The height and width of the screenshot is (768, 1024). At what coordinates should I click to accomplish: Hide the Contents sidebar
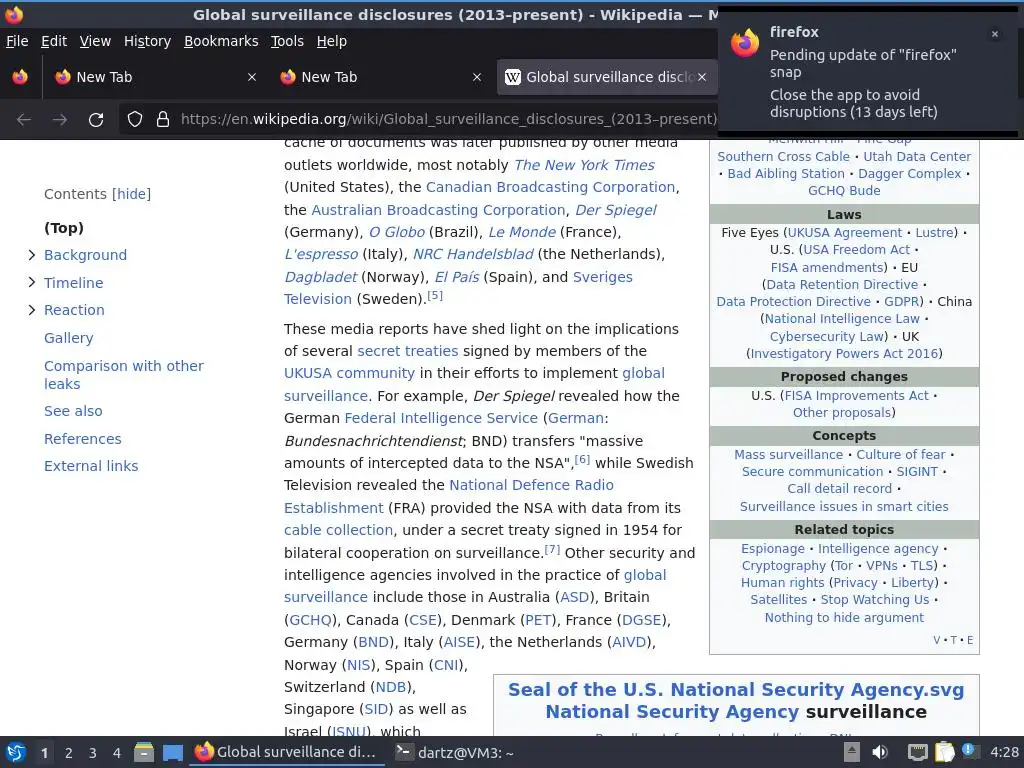tap(131, 194)
